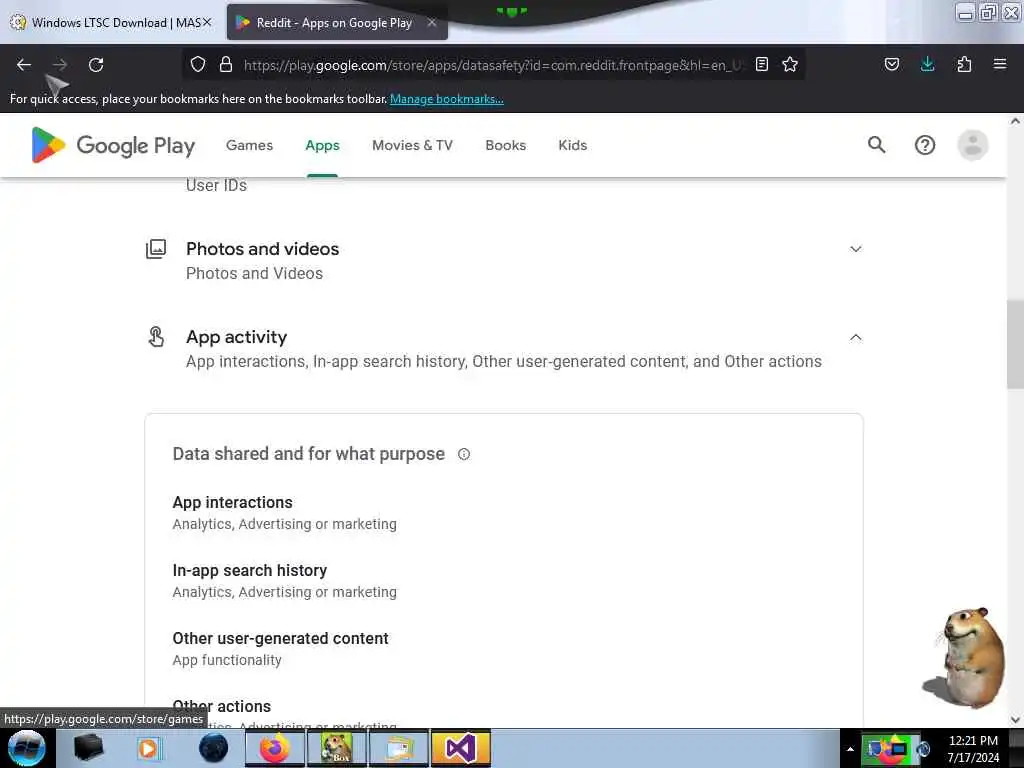Viewport: 1024px width, 768px height.
Task: Click the Photos and videos gallery icon
Action: click(x=156, y=249)
